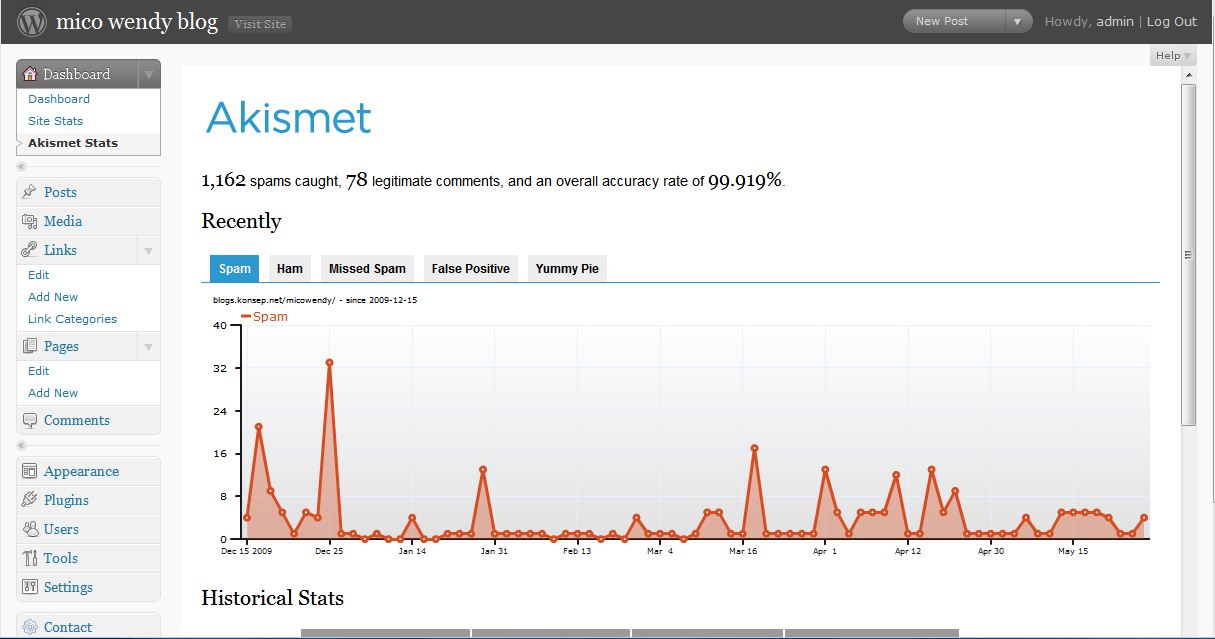Go to the Dashboard submenu link
The height and width of the screenshot is (639, 1215).
(59, 99)
